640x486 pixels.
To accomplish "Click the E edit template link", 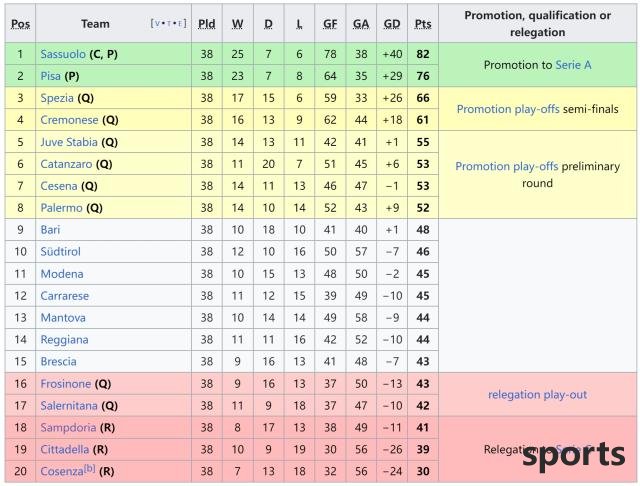I will point(180,23).
